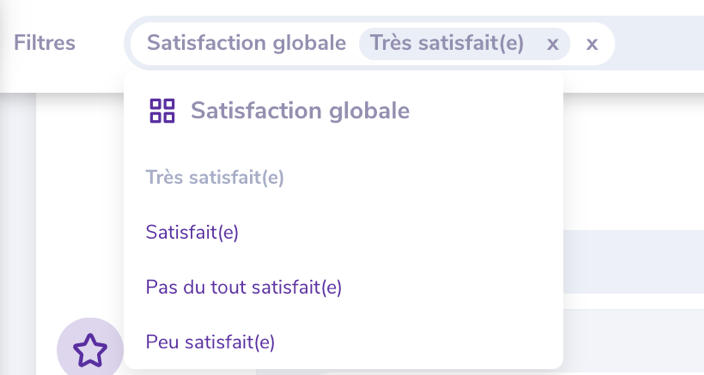Remove the Très satisfait(e) chip with its x

point(553,44)
